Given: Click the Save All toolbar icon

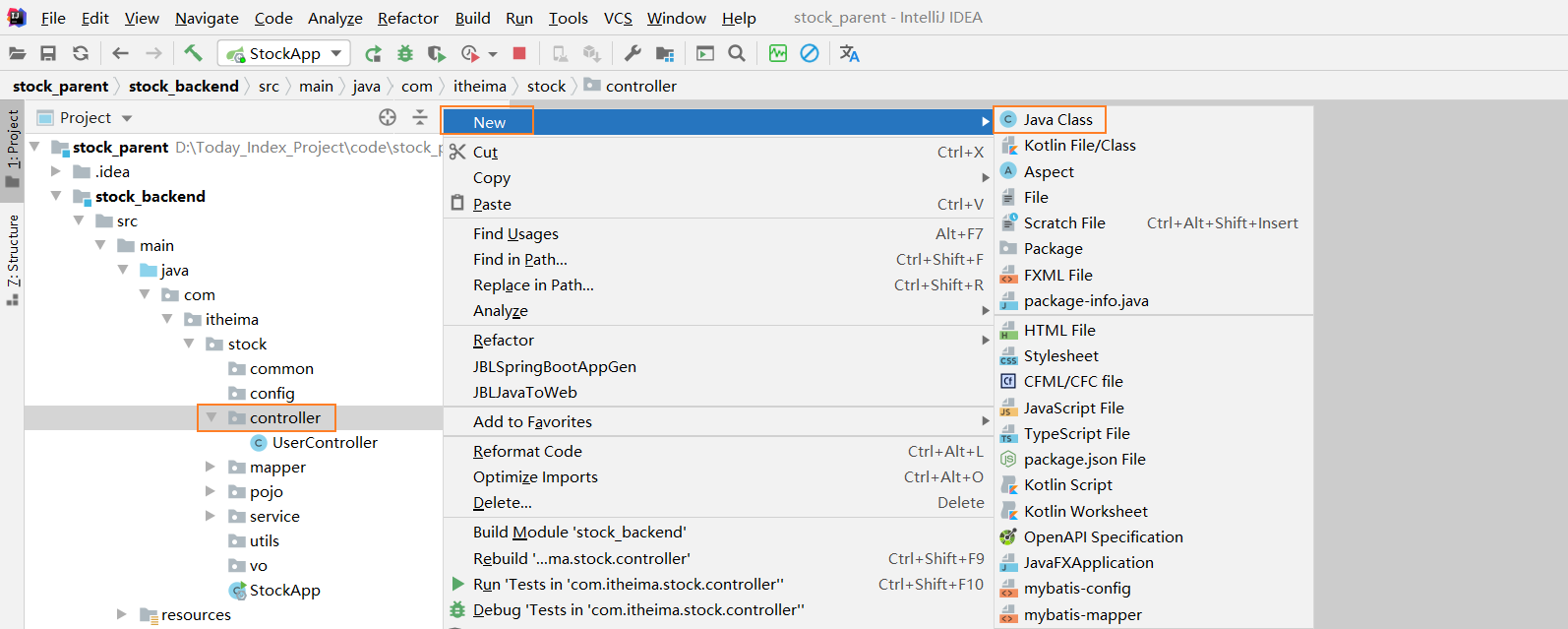Looking at the screenshot, I should tap(48, 53).
